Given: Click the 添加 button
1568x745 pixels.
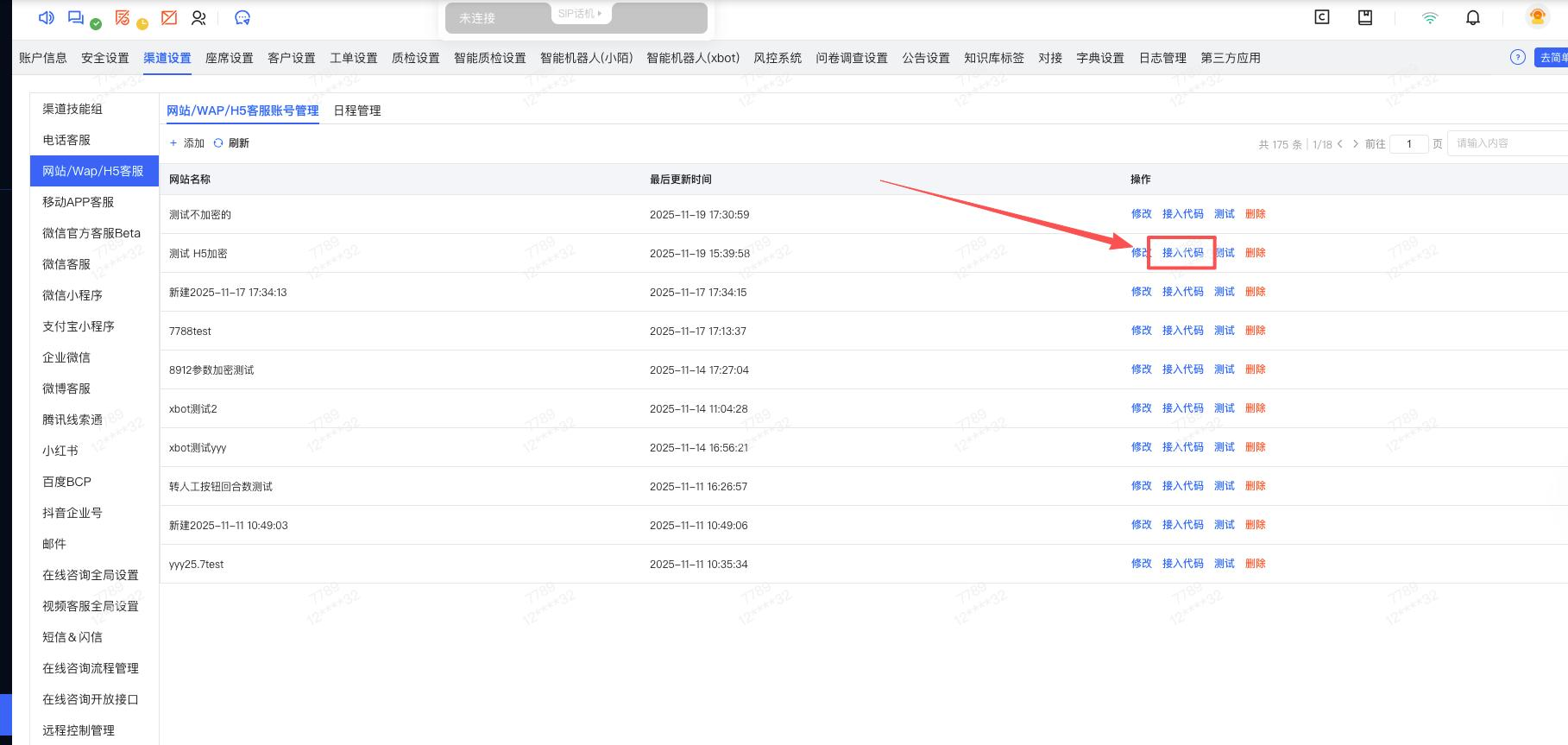Looking at the screenshot, I should point(187,143).
